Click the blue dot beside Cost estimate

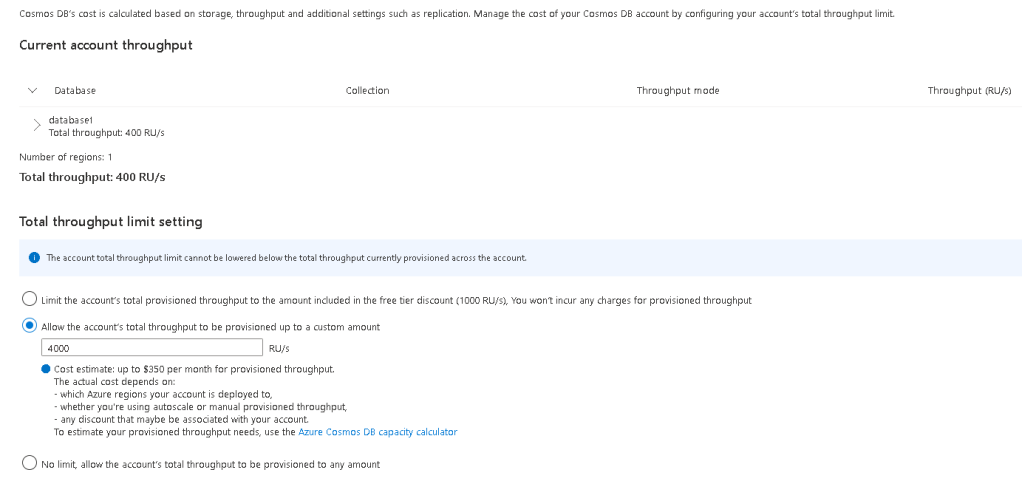46,369
